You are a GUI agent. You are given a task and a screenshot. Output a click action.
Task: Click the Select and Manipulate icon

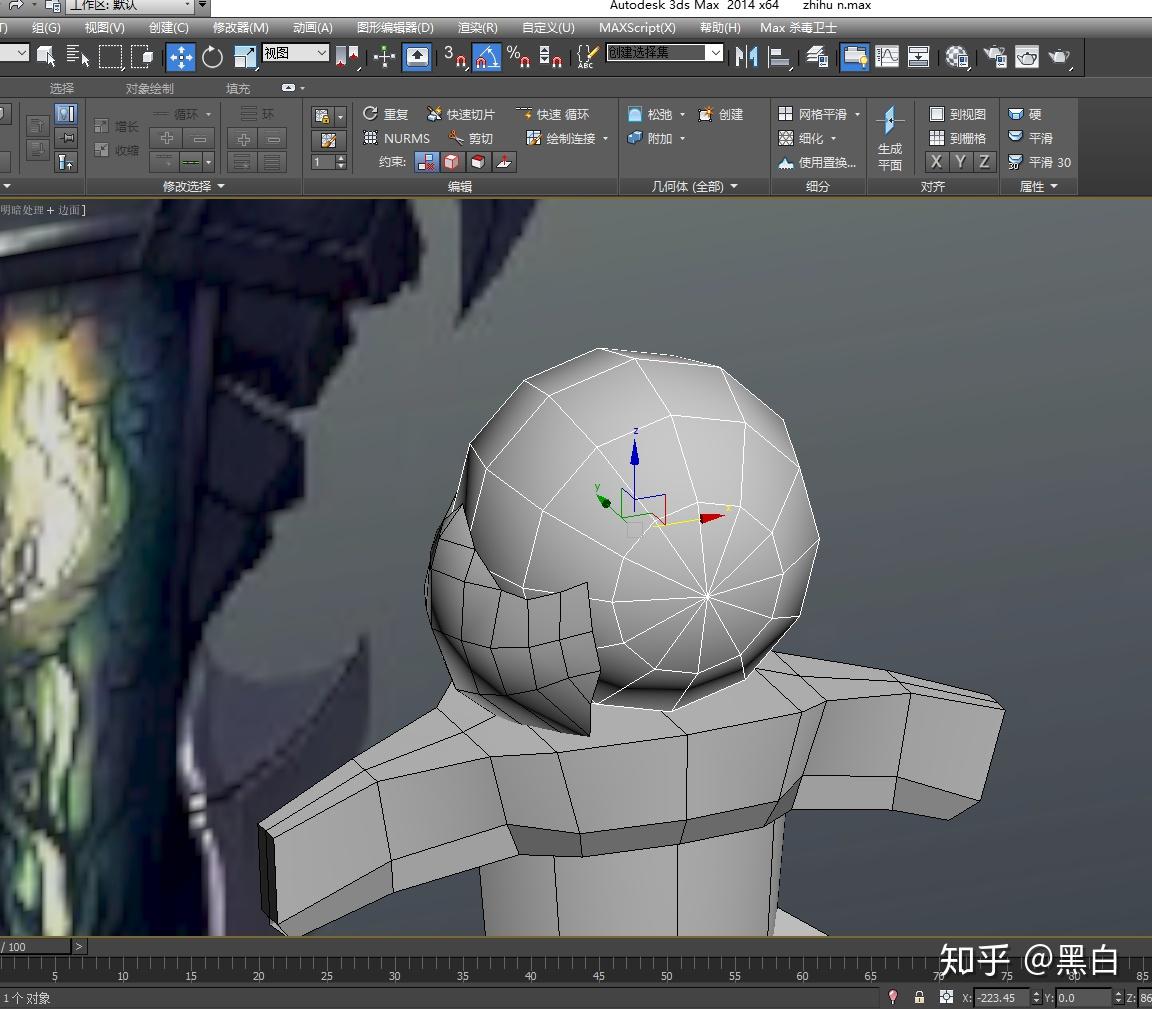384,57
